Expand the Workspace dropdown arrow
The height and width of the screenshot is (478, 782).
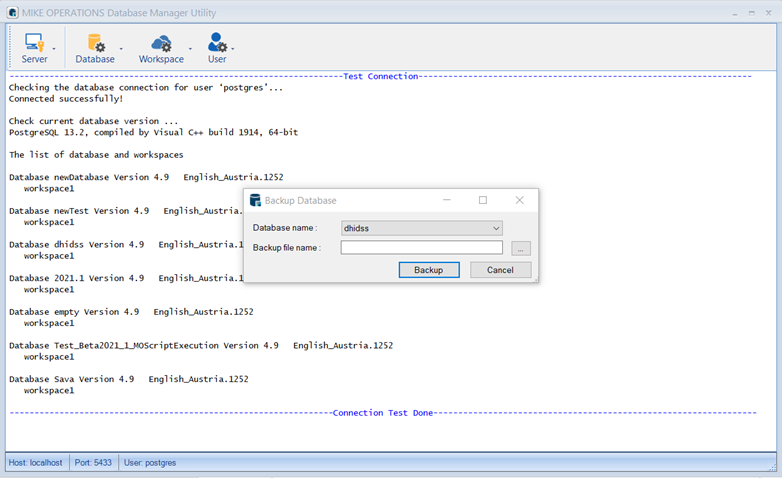click(190, 49)
